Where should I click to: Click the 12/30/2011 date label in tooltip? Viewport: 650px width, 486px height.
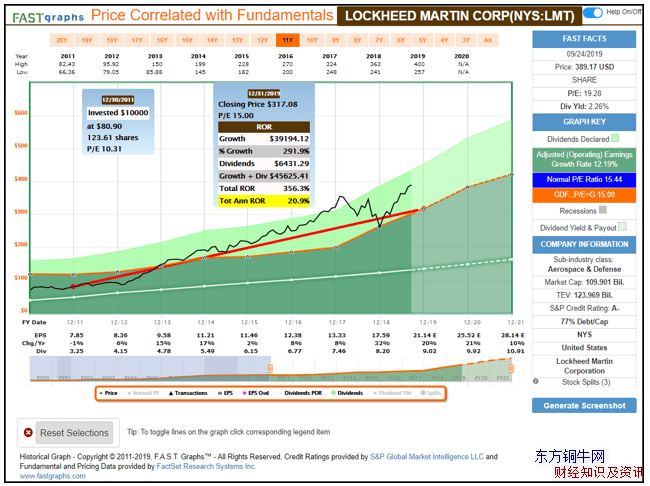pyautogui.click(x=118, y=100)
